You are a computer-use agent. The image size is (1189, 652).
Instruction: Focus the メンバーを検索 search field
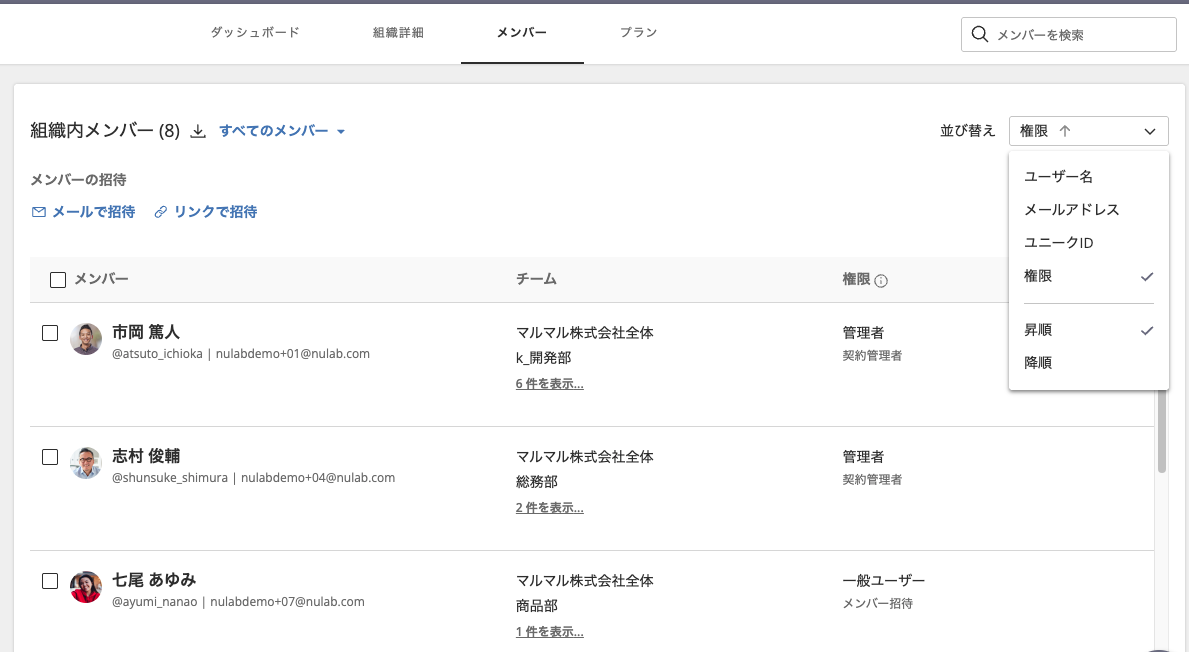(1068, 35)
